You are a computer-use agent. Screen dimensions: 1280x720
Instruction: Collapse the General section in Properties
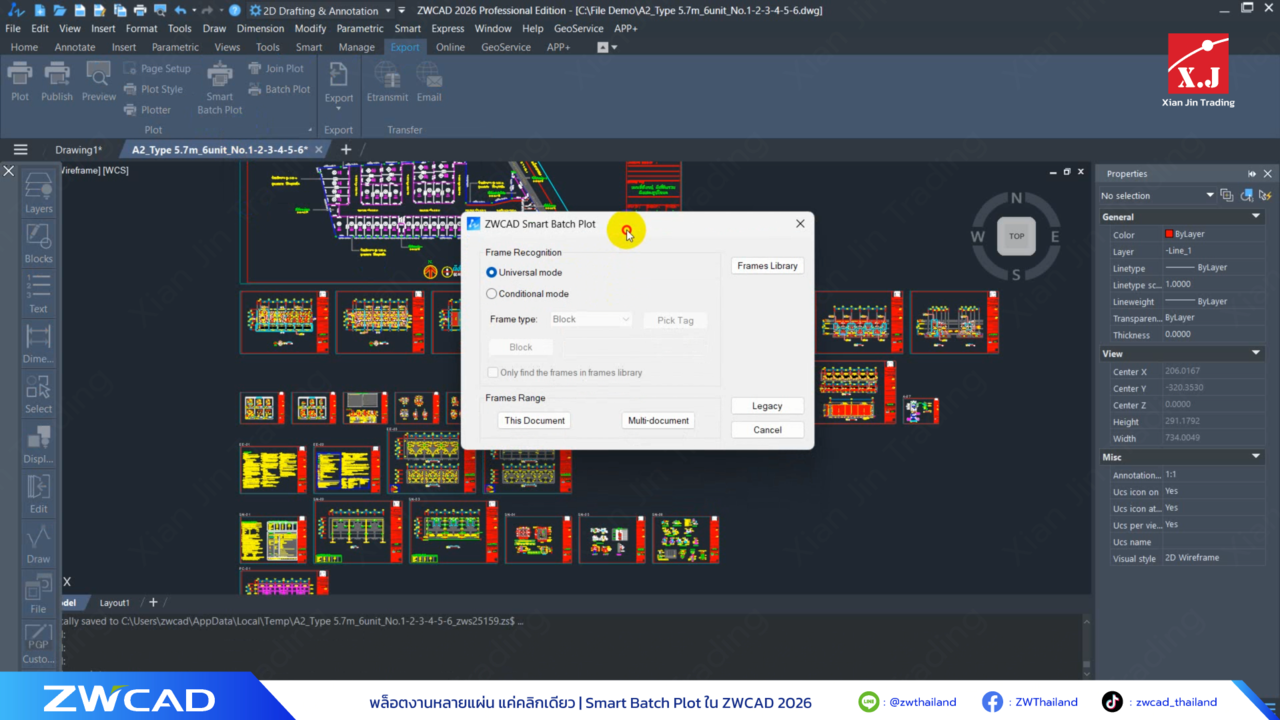tap(1257, 216)
